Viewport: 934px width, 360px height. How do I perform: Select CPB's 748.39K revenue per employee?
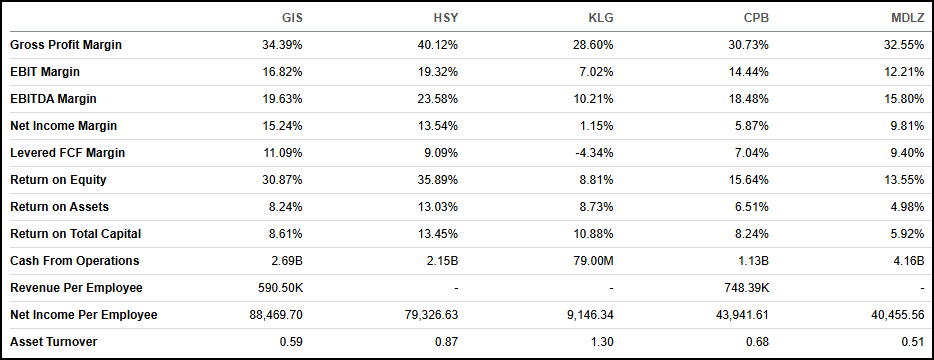point(747,288)
